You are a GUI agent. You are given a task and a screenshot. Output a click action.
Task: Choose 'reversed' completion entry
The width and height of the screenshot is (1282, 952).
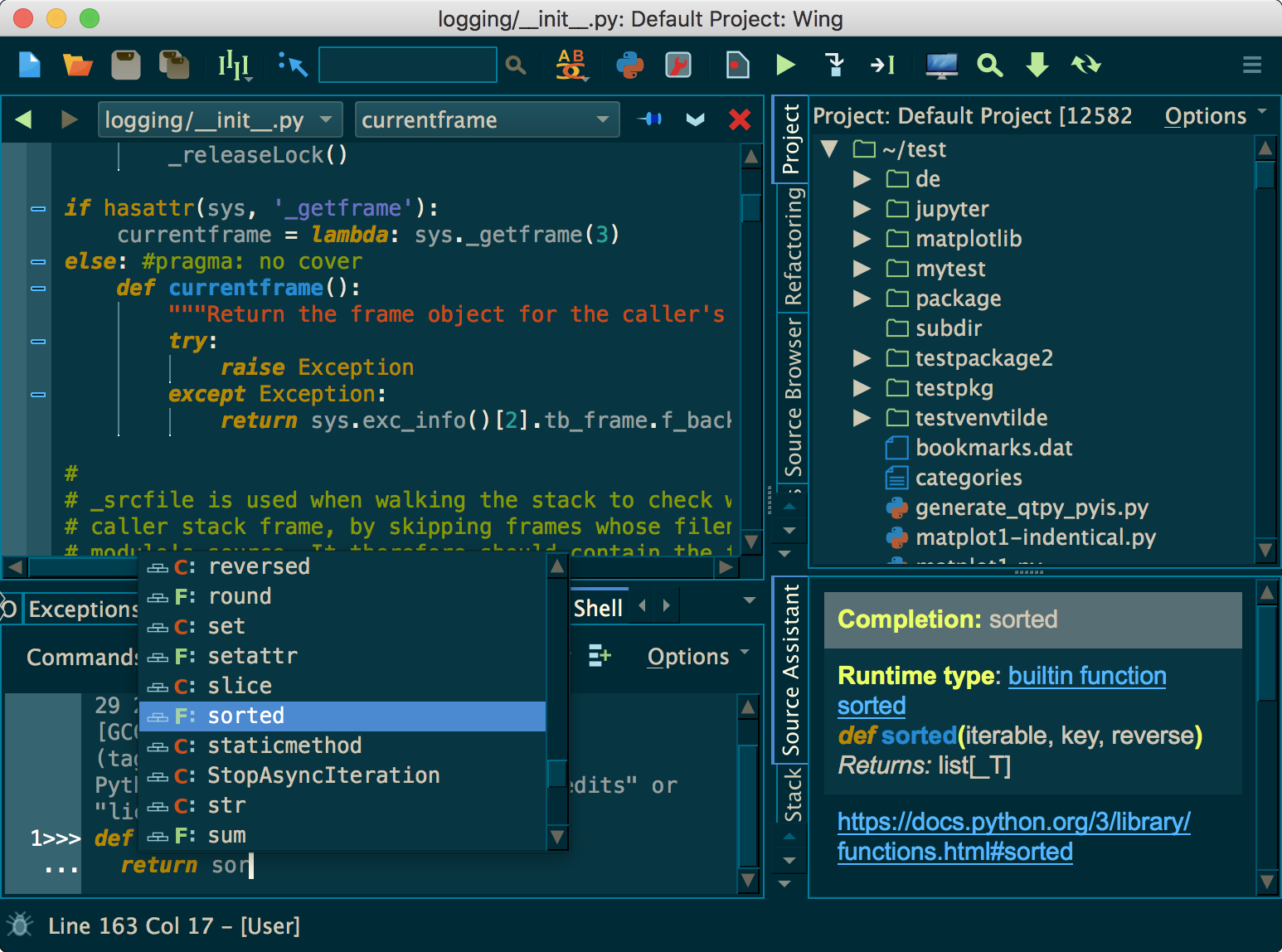342,566
